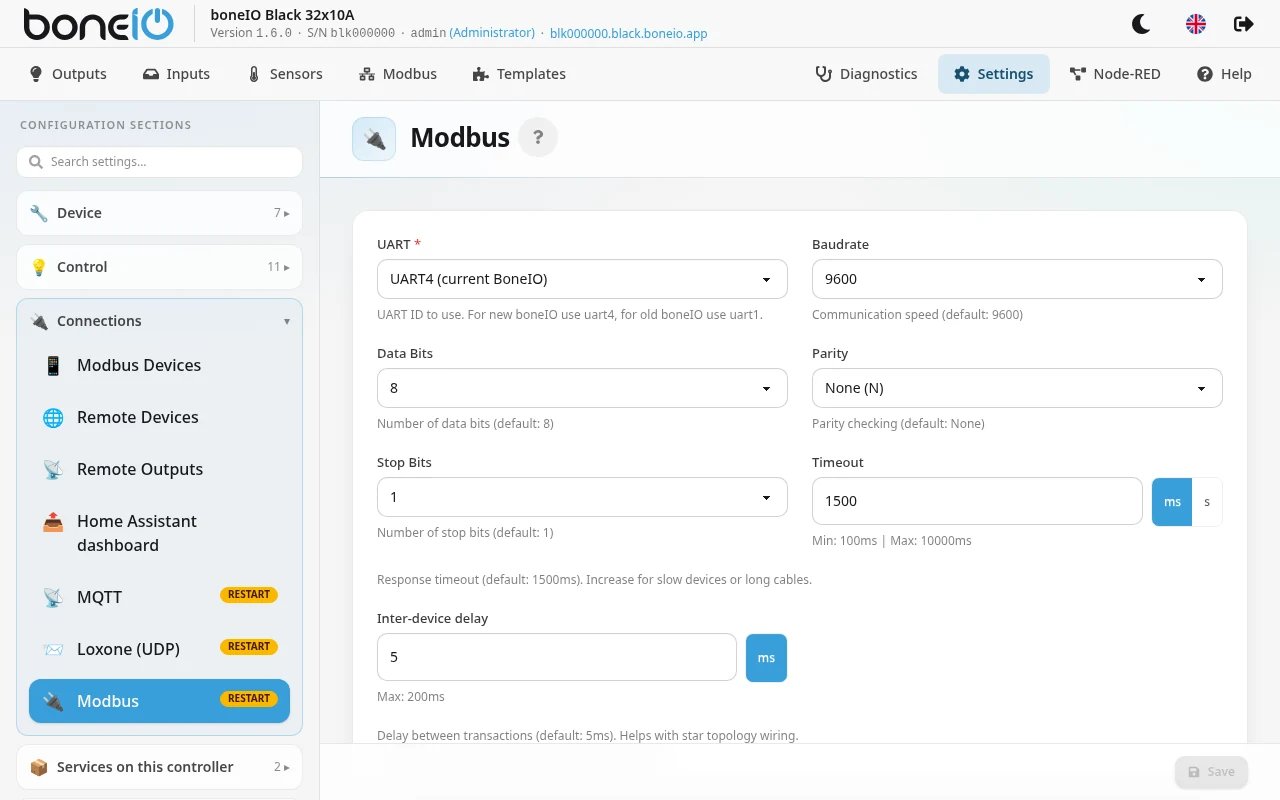Click the MQTT satellite icon
This screenshot has height=800, width=1280.
coord(53,598)
